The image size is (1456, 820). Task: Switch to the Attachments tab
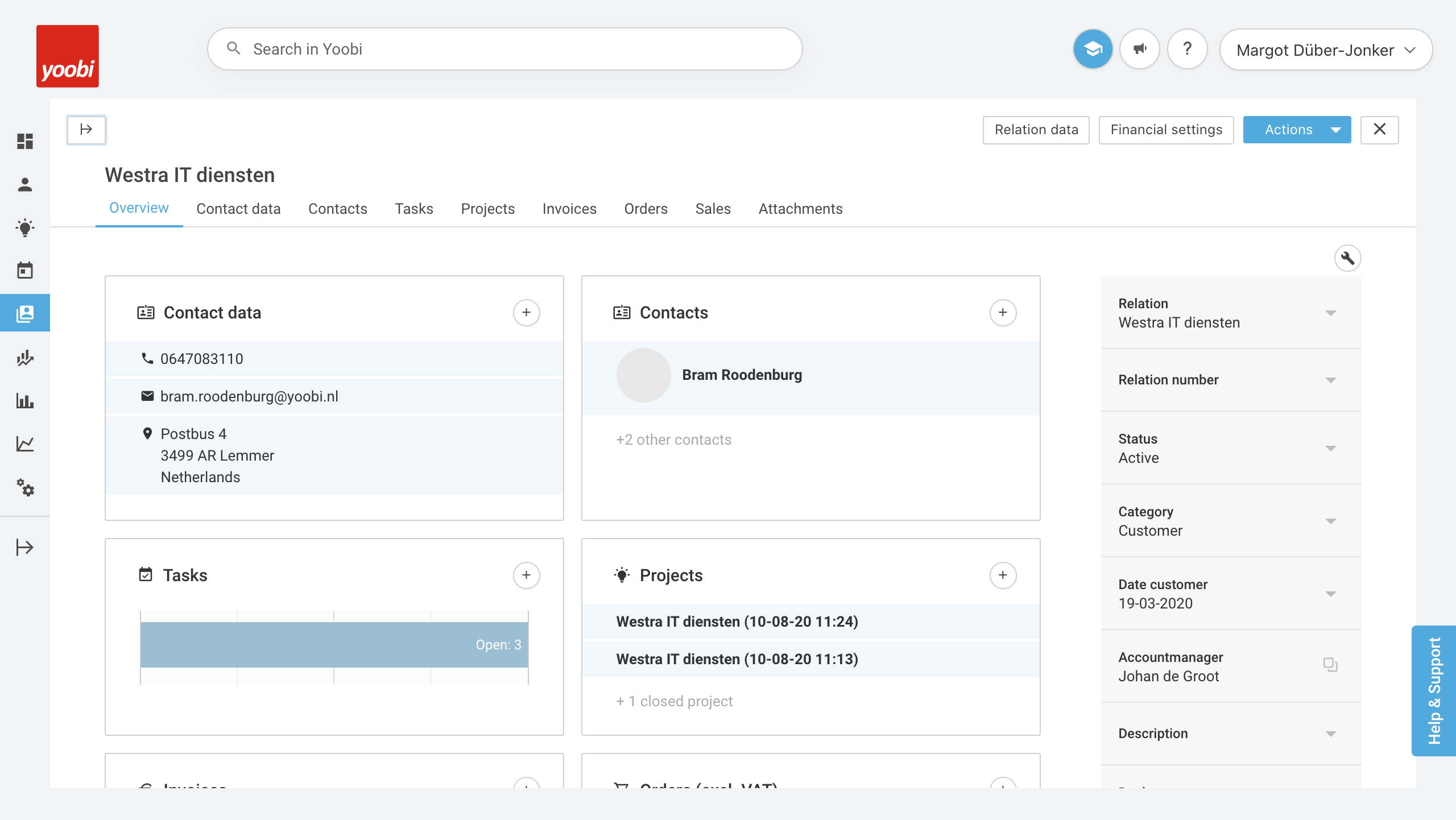tap(800, 209)
